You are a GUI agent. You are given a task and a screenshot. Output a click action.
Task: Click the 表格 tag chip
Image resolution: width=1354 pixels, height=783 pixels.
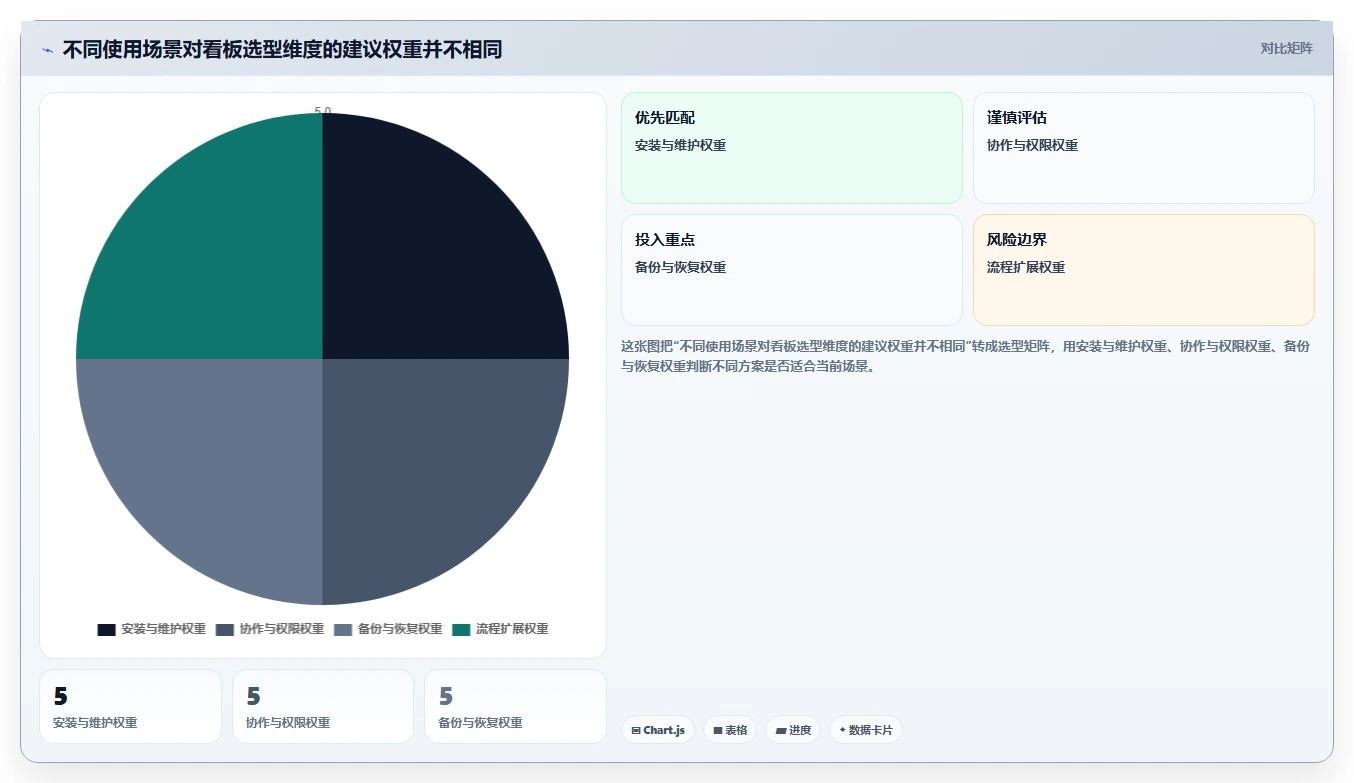(x=730, y=730)
